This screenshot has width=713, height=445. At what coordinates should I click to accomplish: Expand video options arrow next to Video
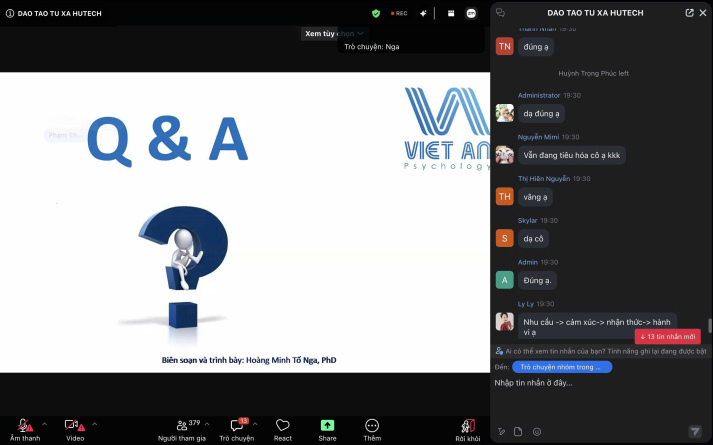[95, 424]
